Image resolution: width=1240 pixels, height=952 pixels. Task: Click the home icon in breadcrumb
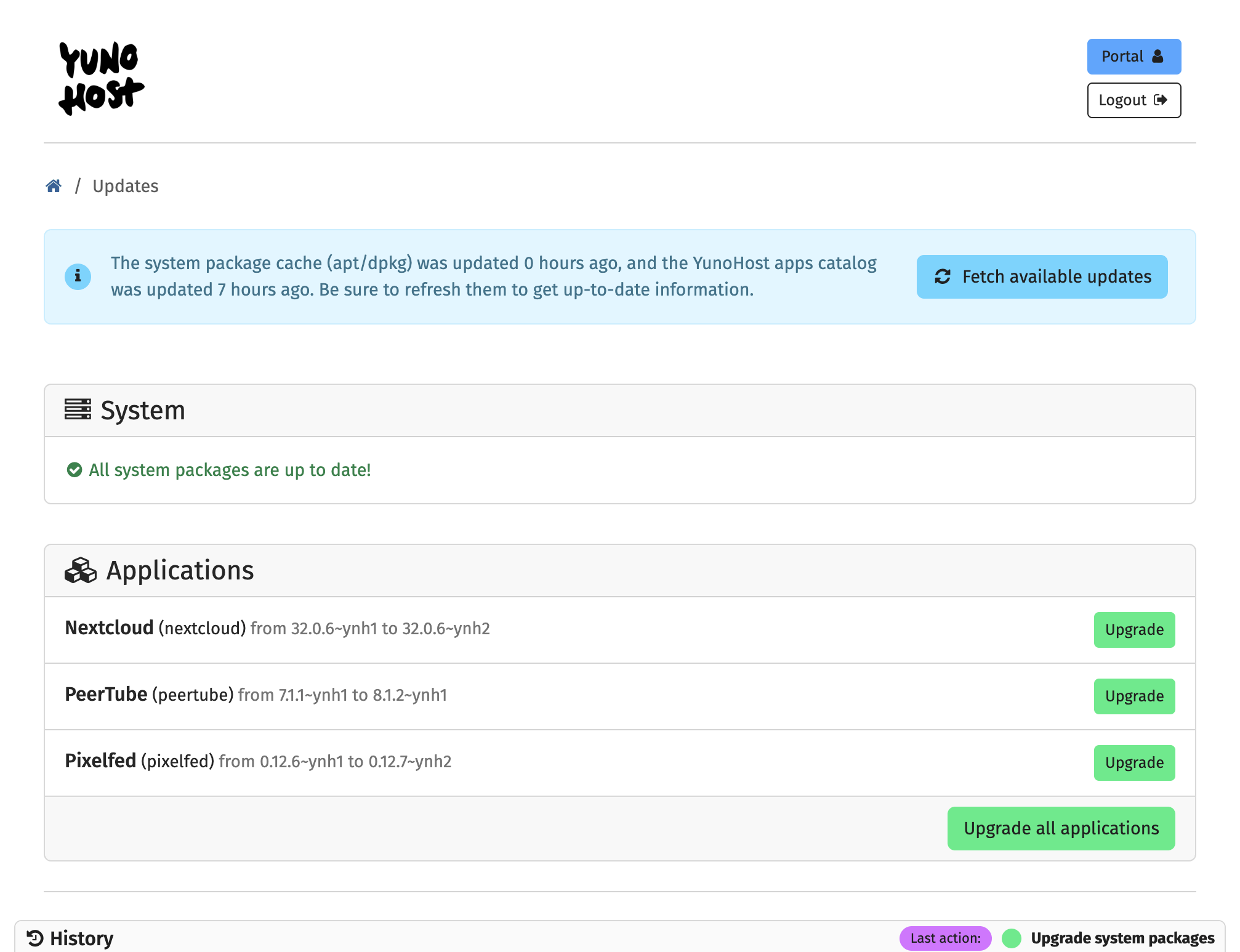[x=54, y=185]
